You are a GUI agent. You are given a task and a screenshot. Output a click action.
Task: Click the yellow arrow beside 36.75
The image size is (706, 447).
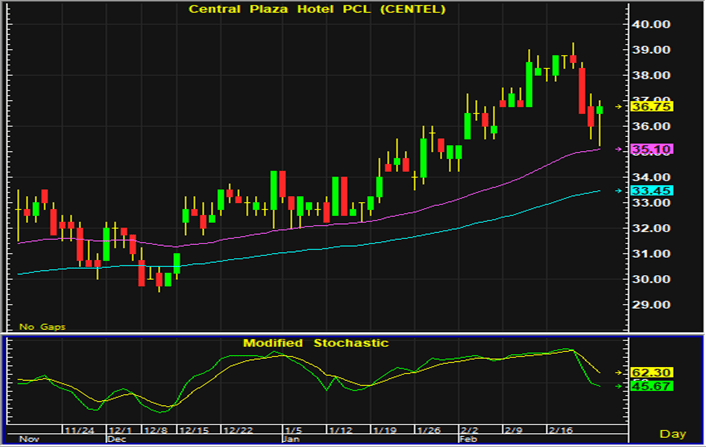coord(619,105)
